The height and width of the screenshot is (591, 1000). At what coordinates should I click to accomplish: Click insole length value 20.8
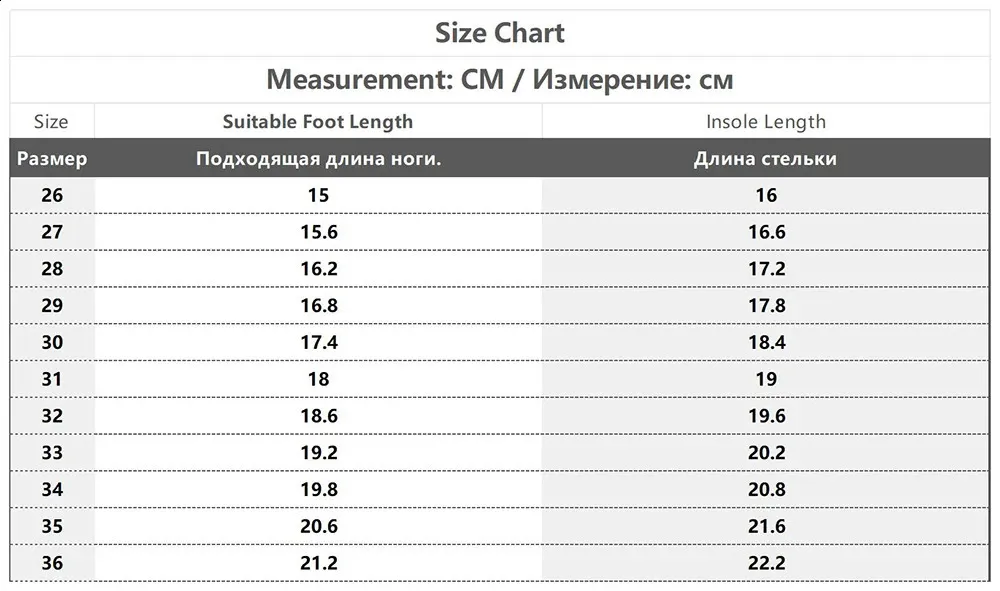pos(767,490)
